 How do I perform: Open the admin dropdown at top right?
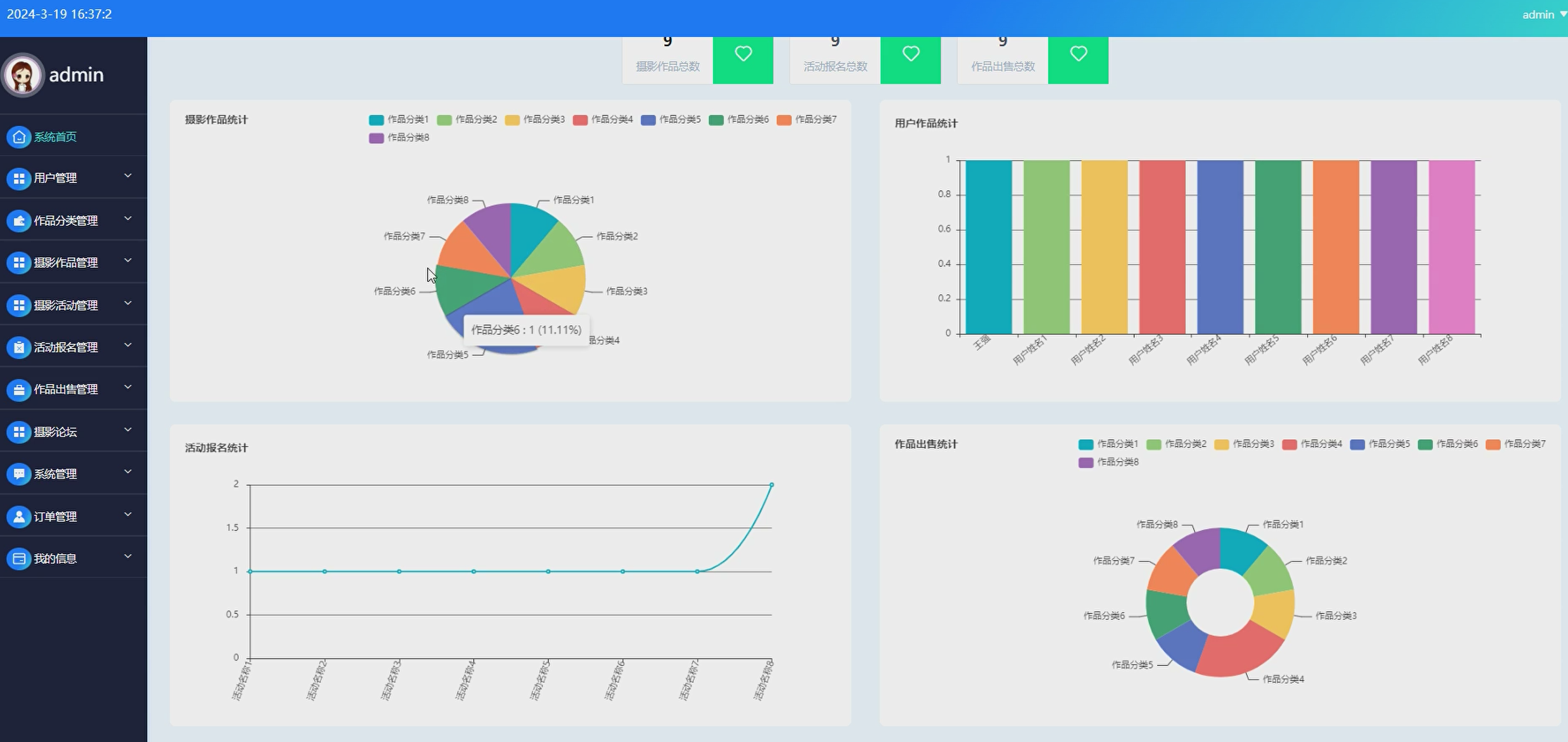coord(1544,14)
